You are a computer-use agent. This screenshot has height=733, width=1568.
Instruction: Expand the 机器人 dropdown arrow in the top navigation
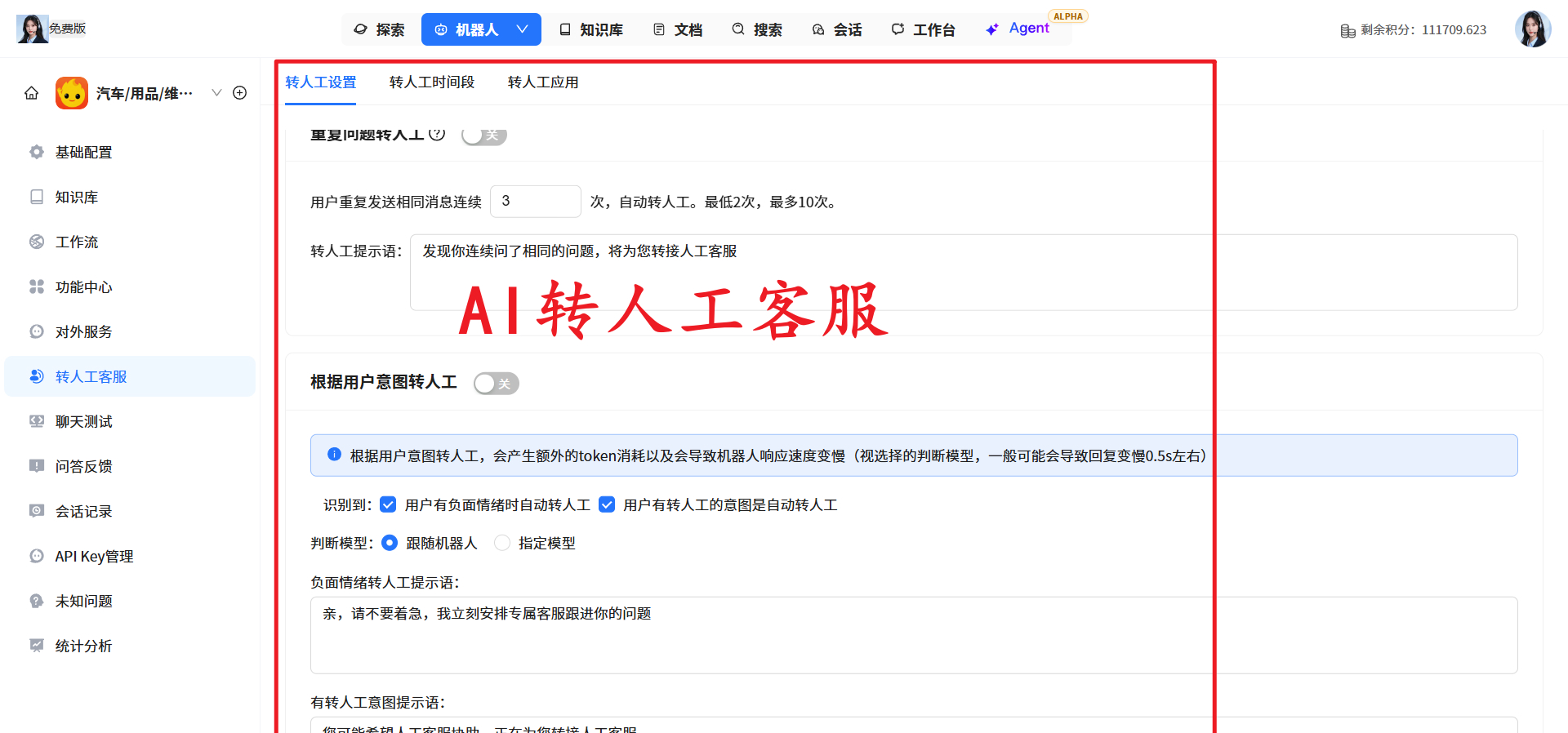tap(523, 29)
